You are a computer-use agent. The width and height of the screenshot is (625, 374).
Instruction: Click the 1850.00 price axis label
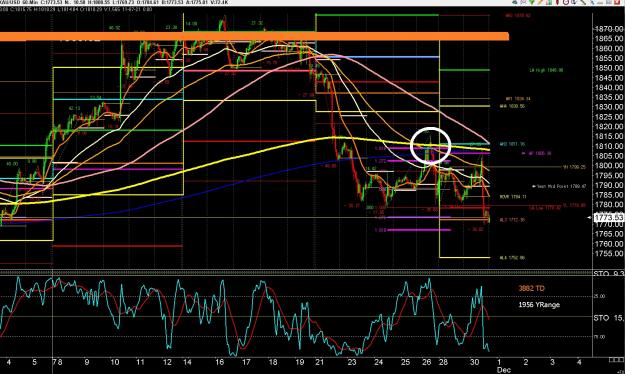click(x=610, y=68)
